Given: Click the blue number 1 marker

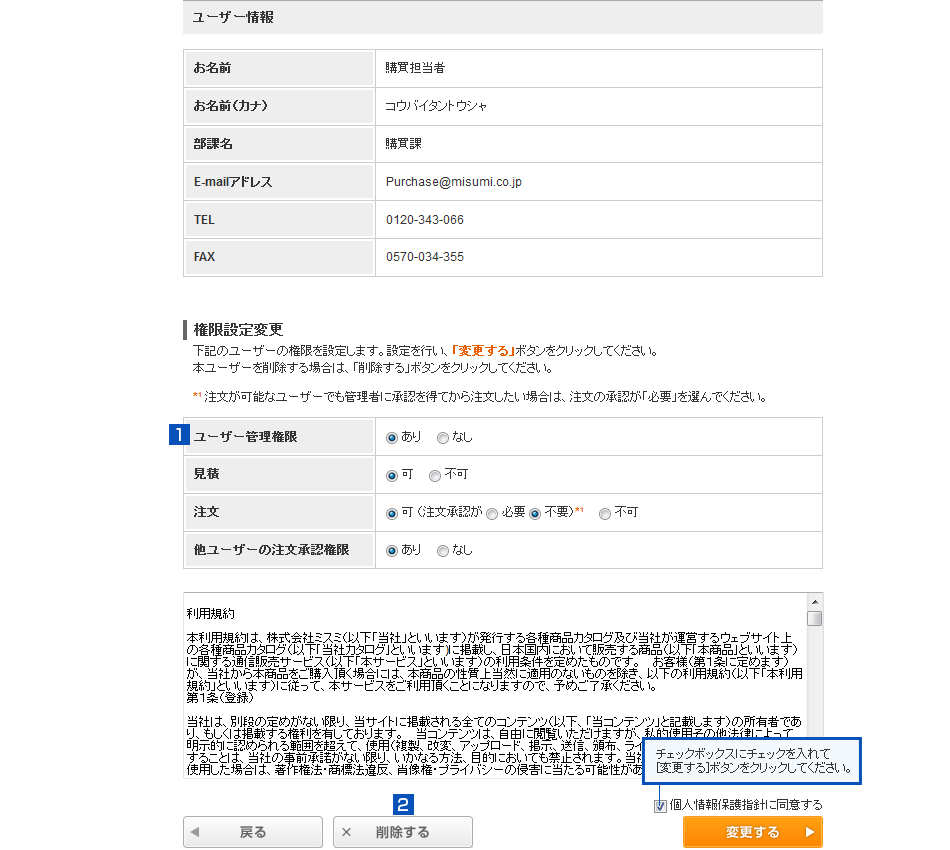Looking at the screenshot, I should click(179, 435).
